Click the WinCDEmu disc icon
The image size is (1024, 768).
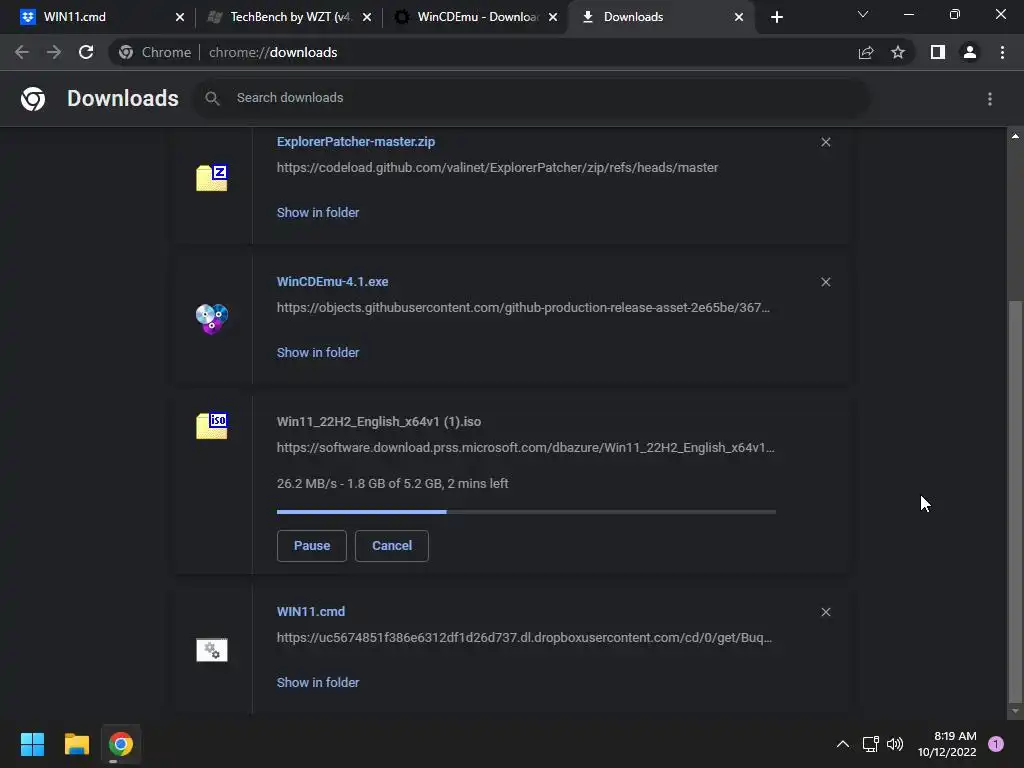pyautogui.click(x=212, y=319)
